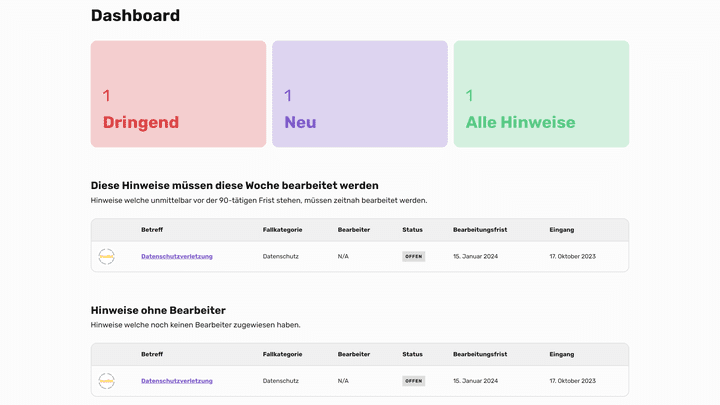720x405 pixels.
Task: Click 'Fallkategorie' header in the weekly-deadline table
Action: [281, 230]
